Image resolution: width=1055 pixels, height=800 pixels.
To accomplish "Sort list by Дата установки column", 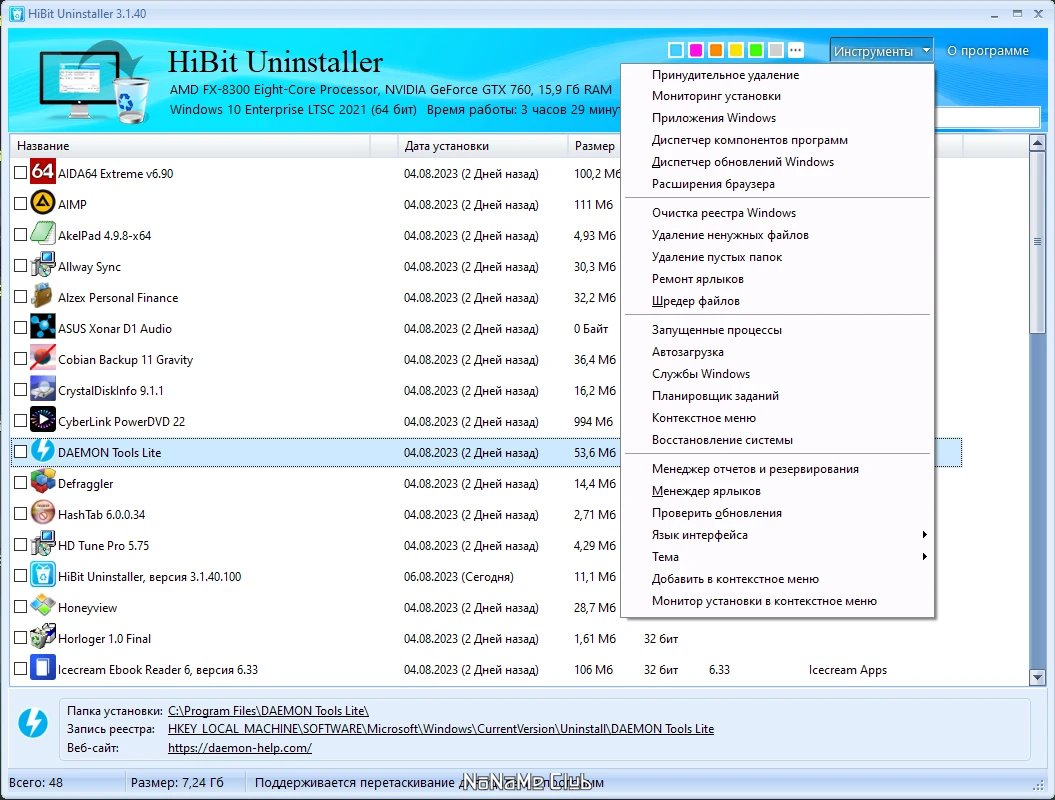I will pos(482,145).
